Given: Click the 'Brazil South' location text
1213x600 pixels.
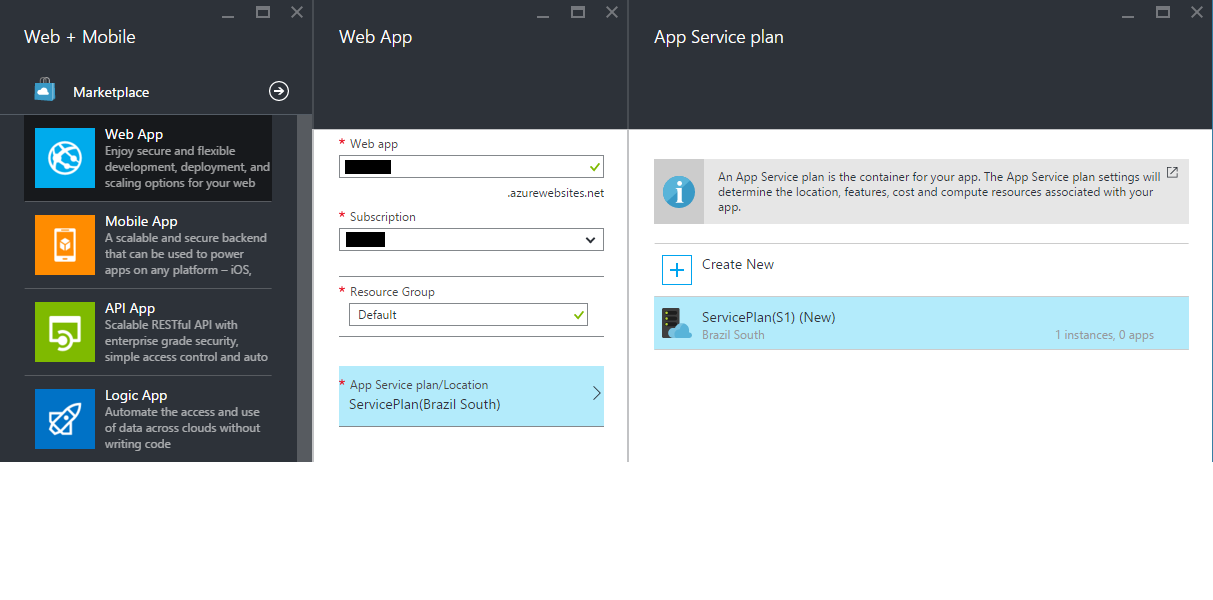Looking at the screenshot, I should (x=733, y=335).
